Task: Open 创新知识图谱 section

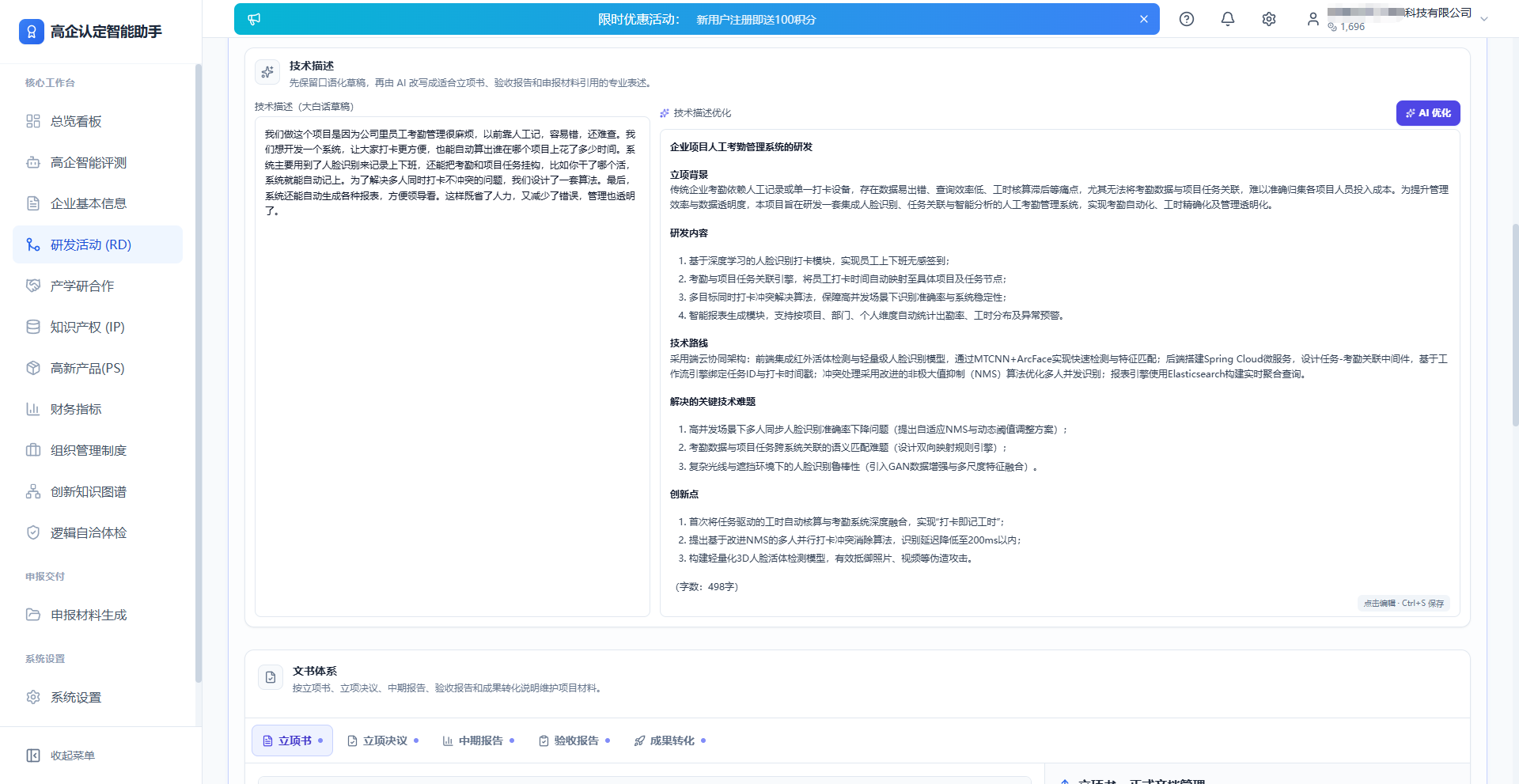Action: (x=97, y=491)
